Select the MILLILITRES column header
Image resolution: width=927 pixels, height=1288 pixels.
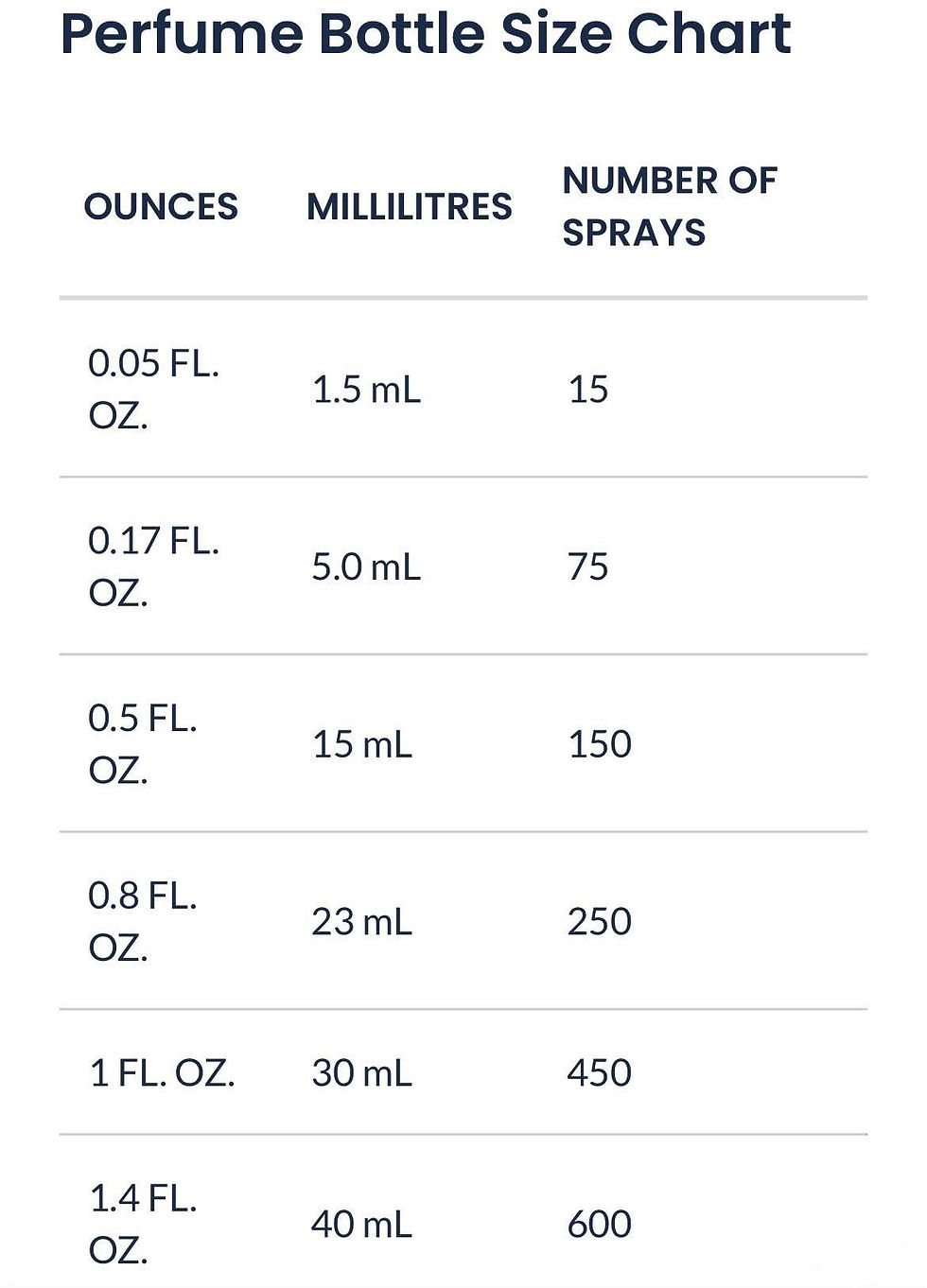pyautogui.click(x=409, y=207)
